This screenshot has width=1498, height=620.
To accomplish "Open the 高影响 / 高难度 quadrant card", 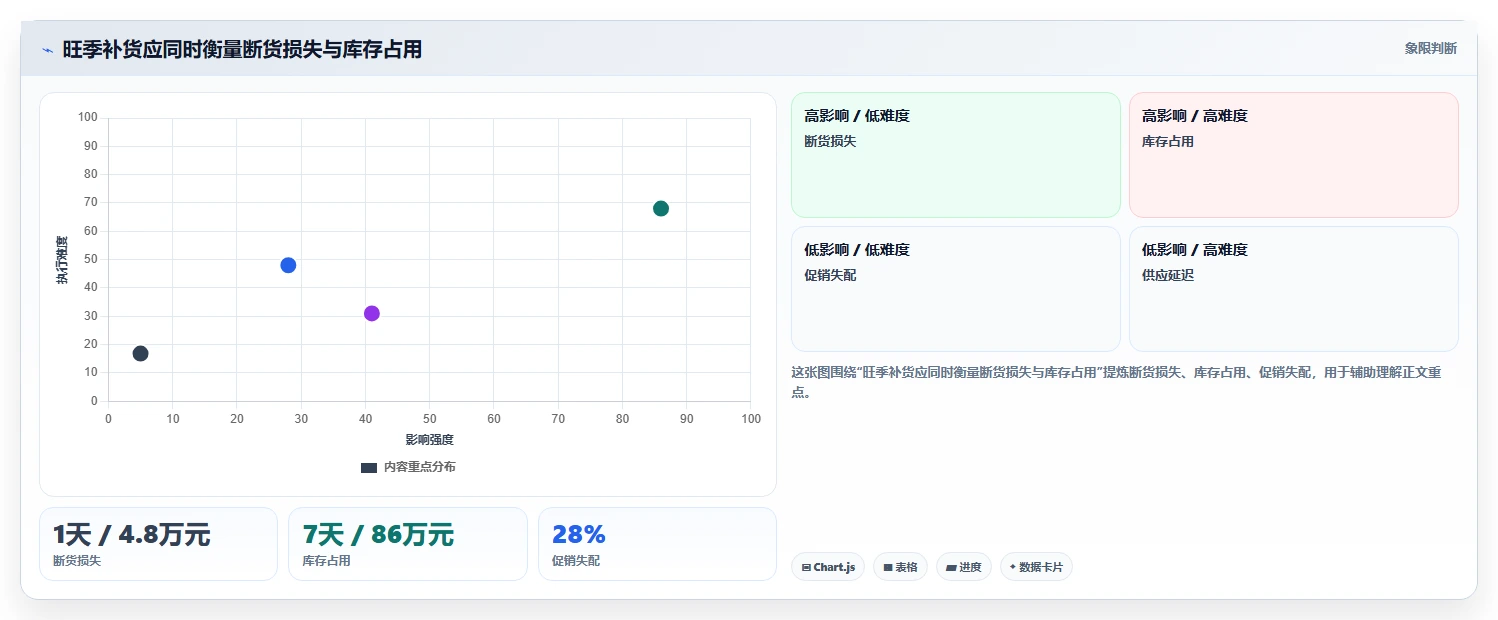I will [x=1293, y=155].
